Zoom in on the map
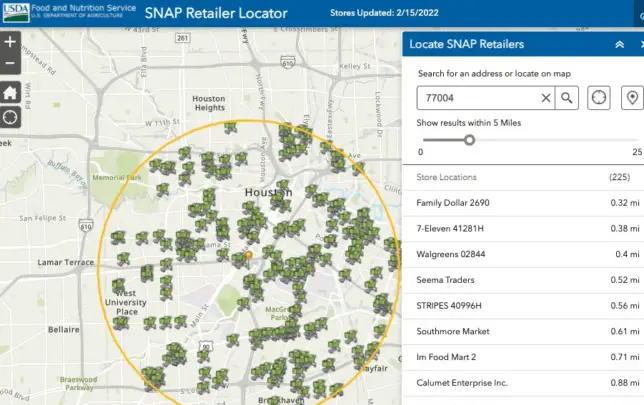Screen dimensions: 644x405 [x=10, y=42]
